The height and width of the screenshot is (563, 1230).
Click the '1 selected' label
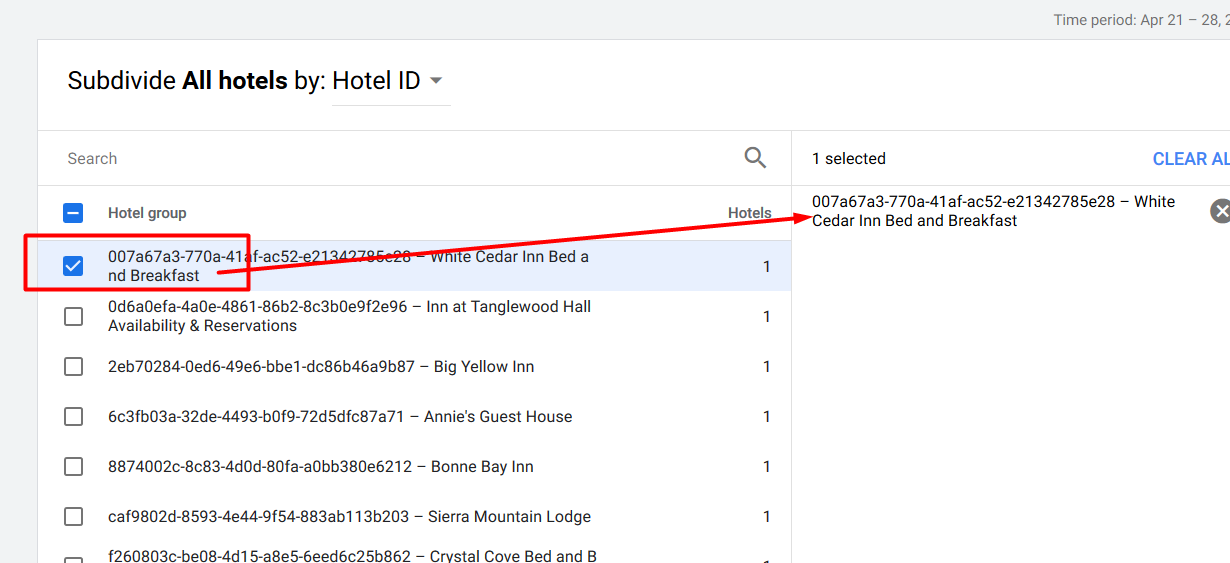pyautogui.click(x=849, y=158)
